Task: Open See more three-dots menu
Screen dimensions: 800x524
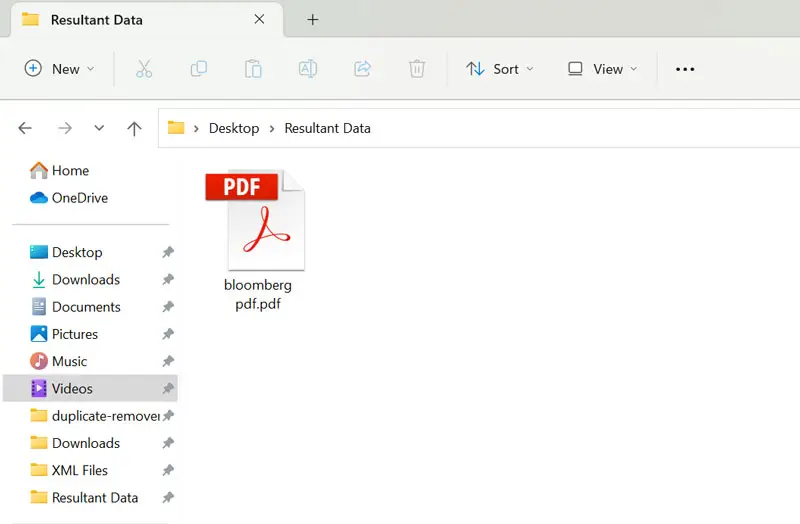Action: [685, 69]
